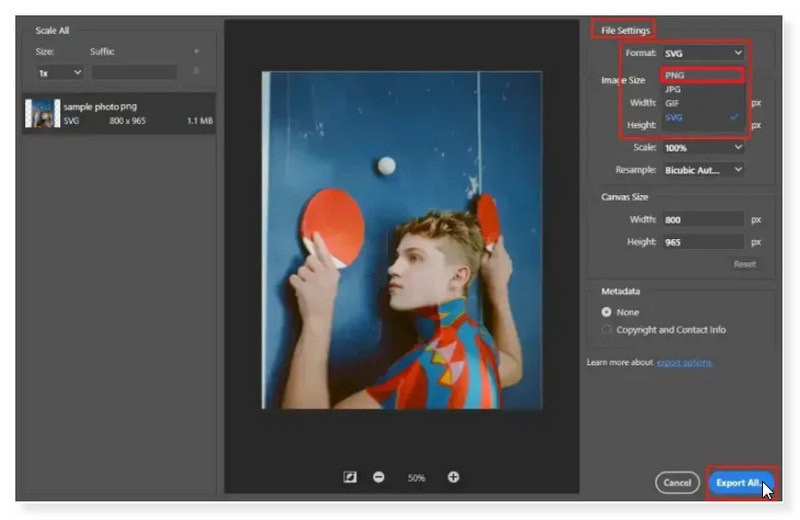Select the sample photo.png thumbnail
800x520 pixels.
(x=43, y=113)
